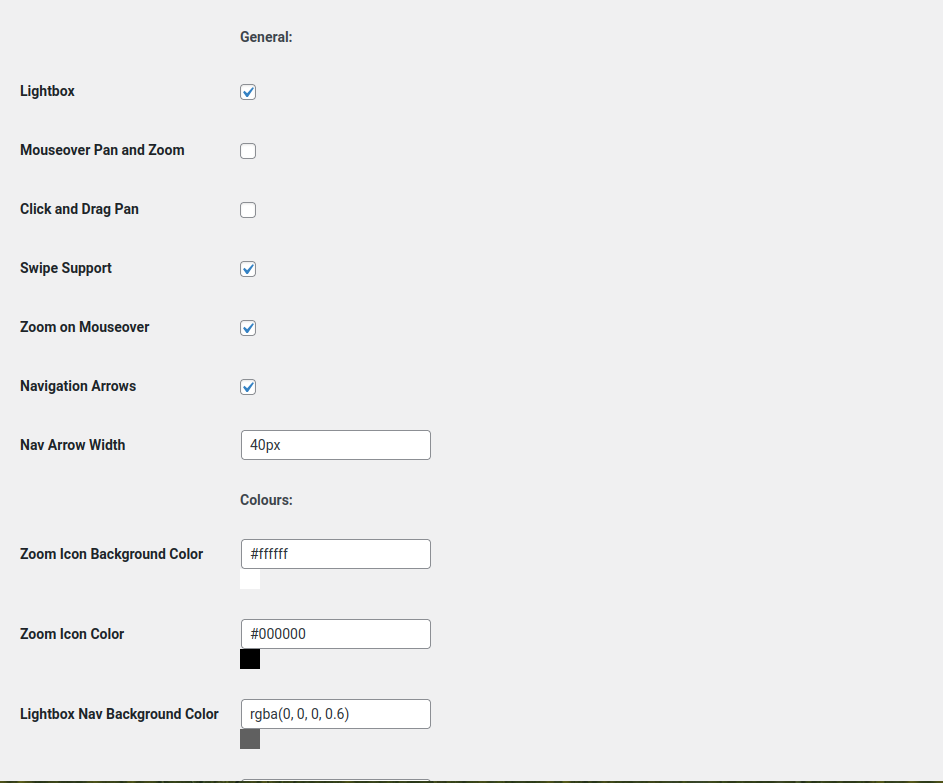This screenshot has height=783, width=943.
Task: Focus the Zoom Icon Background Color text field
Action: pyautogui.click(x=335, y=554)
